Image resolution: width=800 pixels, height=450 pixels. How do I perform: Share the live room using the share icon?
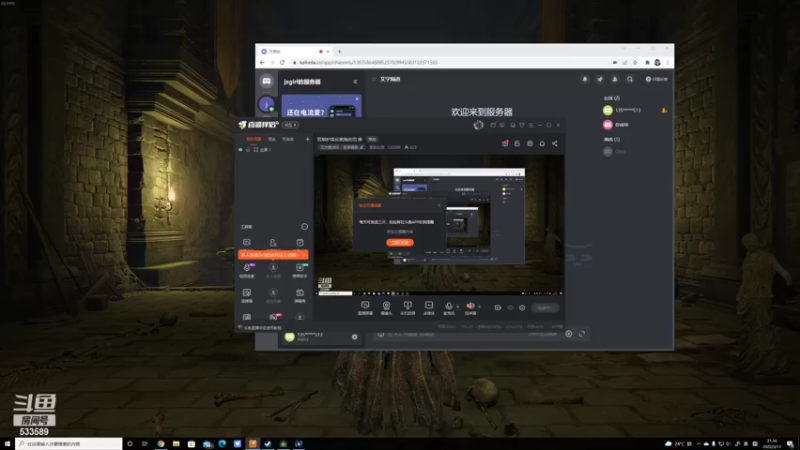[x=555, y=143]
